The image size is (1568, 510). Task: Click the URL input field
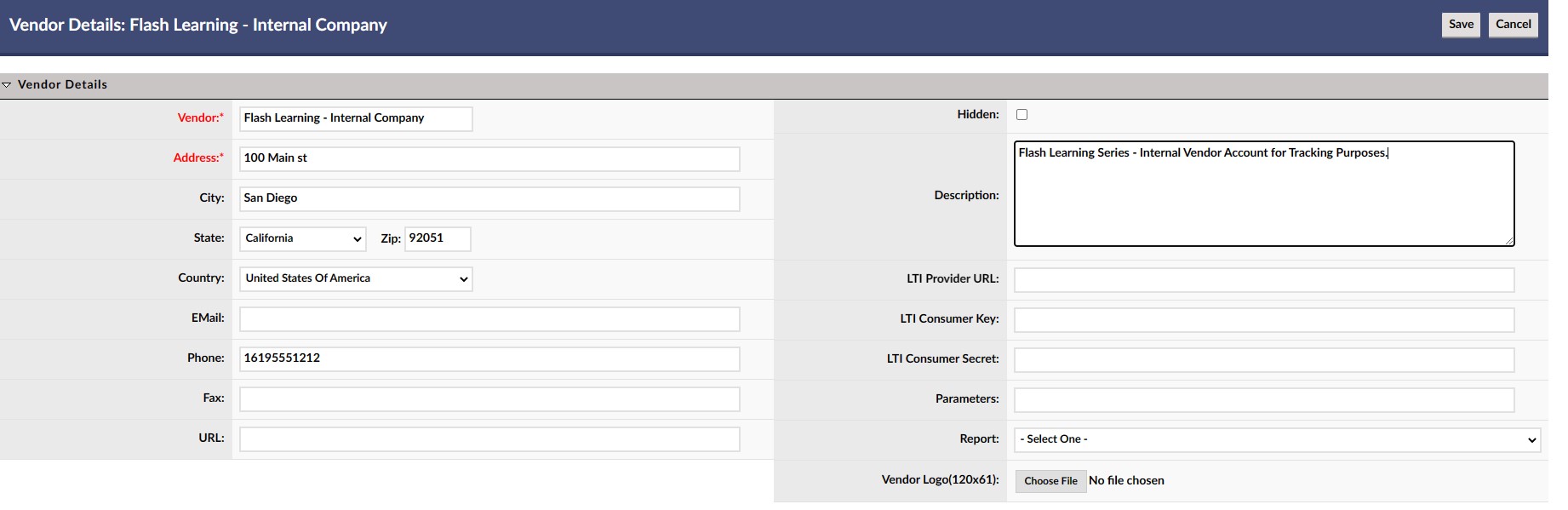click(x=489, y=438)
